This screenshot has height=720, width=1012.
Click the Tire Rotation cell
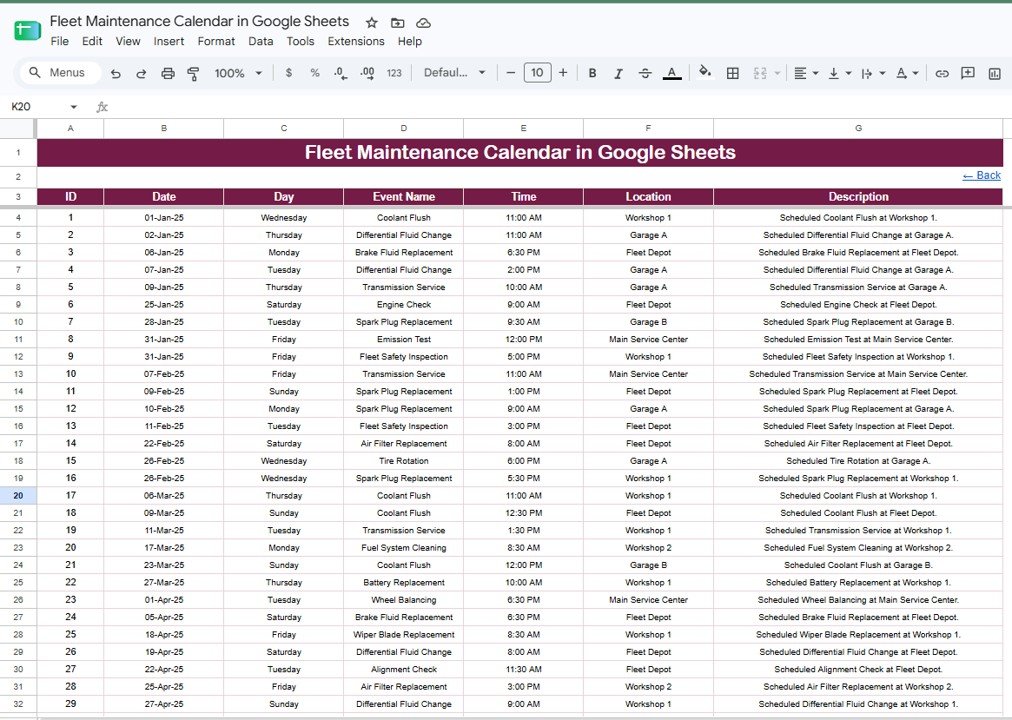point(403,461)
